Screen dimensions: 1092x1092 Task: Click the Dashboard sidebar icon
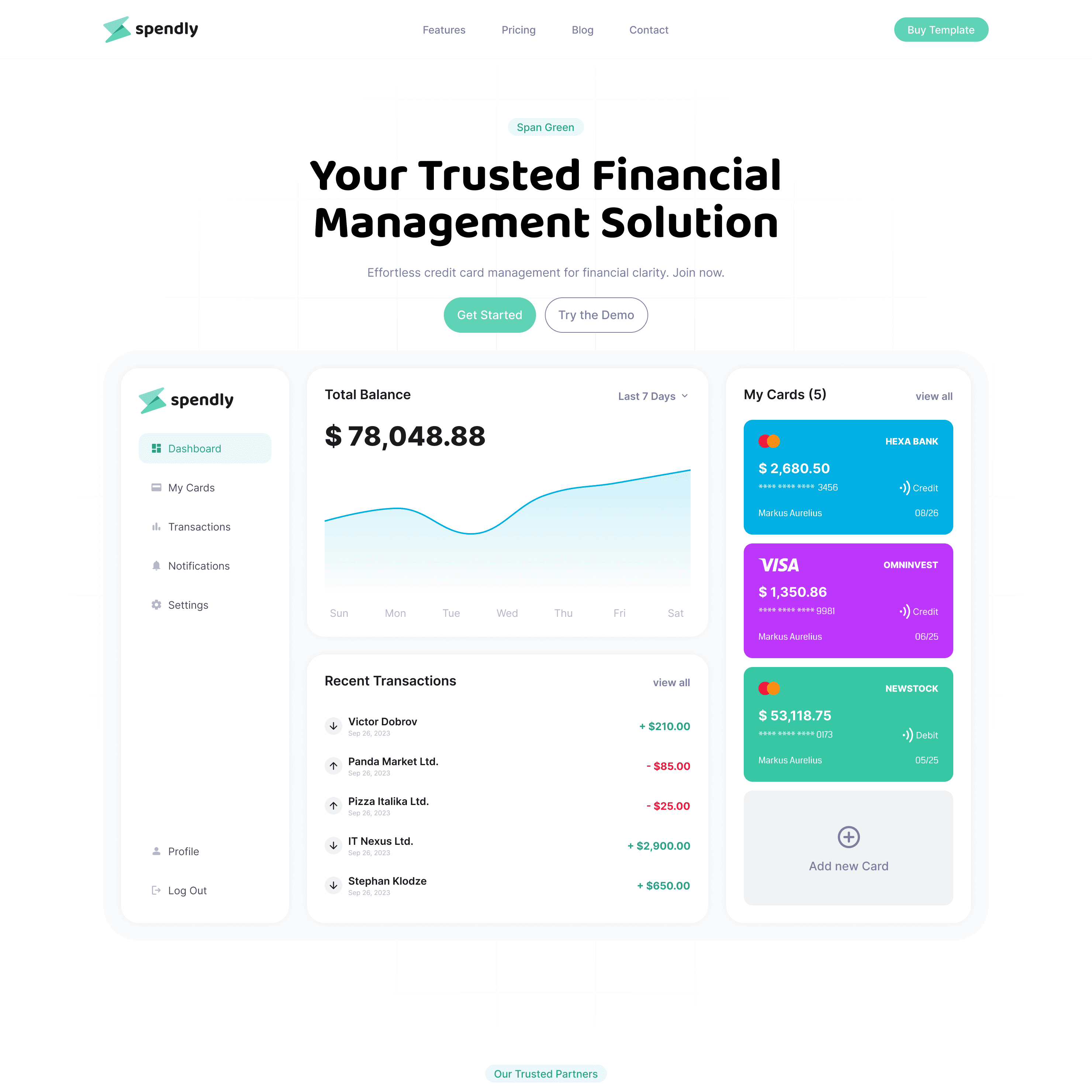click(157, 448)
